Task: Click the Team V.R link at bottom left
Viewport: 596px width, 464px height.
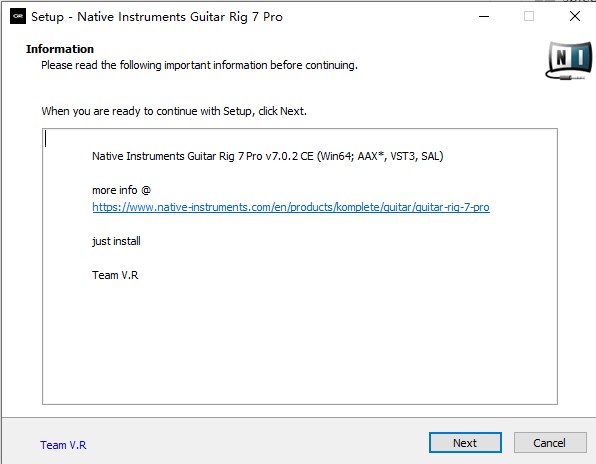Action: click(x=63, y=445)
